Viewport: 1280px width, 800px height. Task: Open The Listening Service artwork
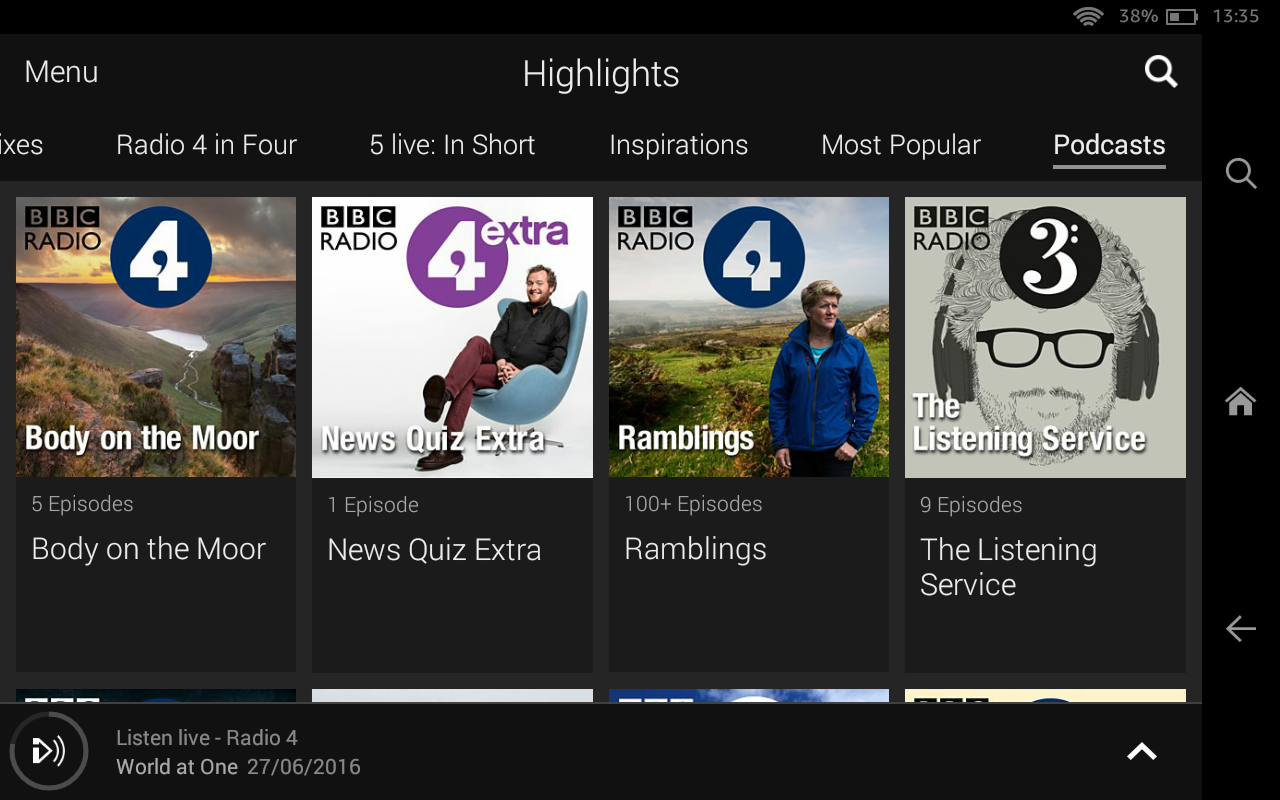coord(1045,337)
